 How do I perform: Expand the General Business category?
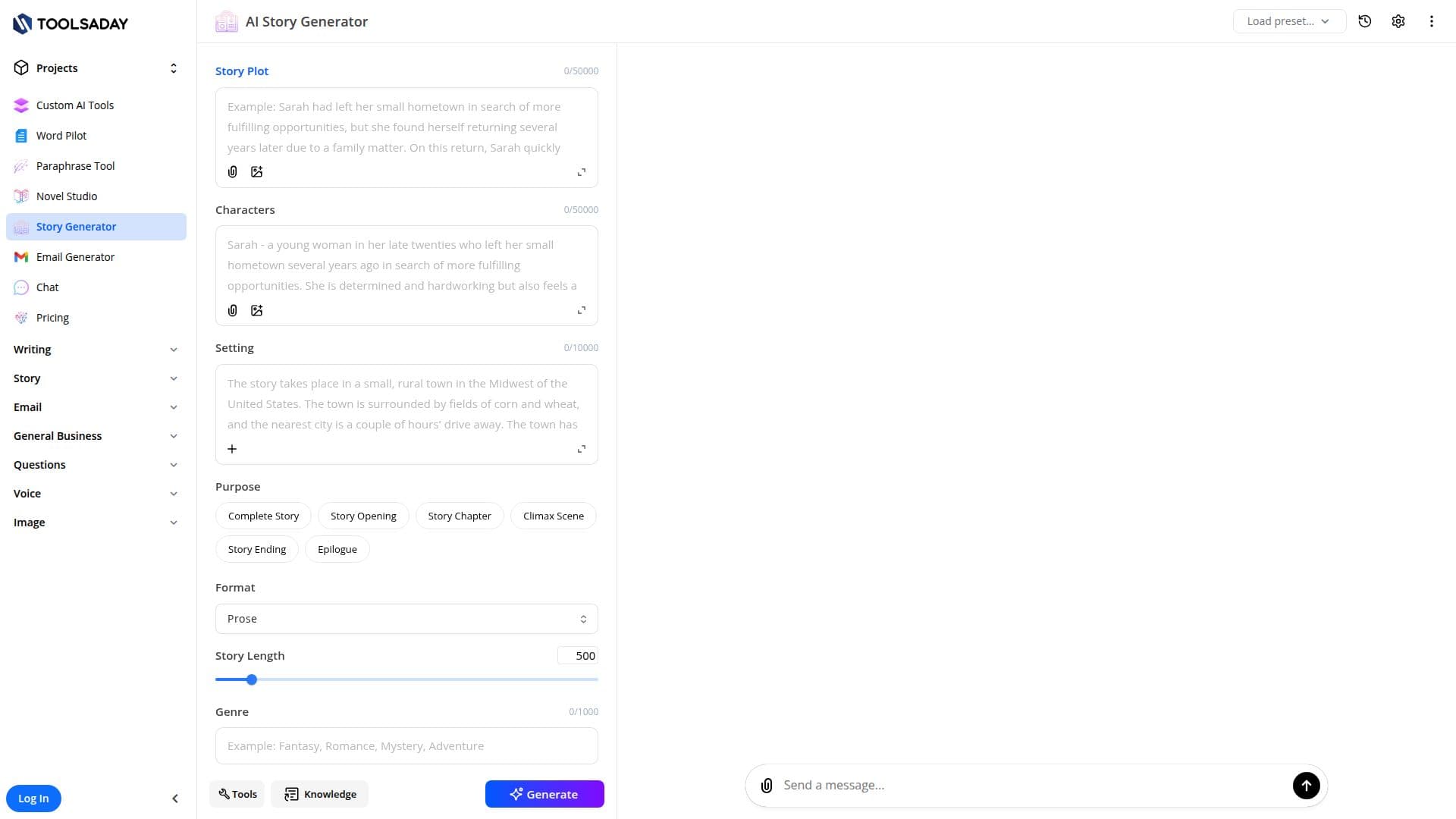pyautogui.click(x=96, y=436)
